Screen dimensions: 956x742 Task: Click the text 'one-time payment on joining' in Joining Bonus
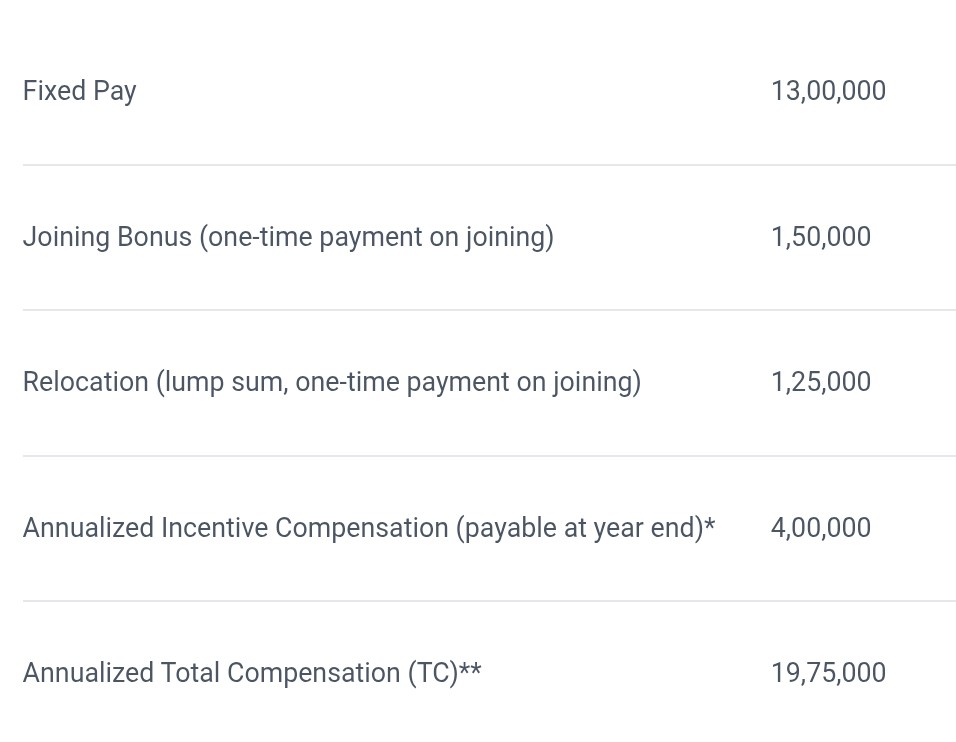pos(377,237)
